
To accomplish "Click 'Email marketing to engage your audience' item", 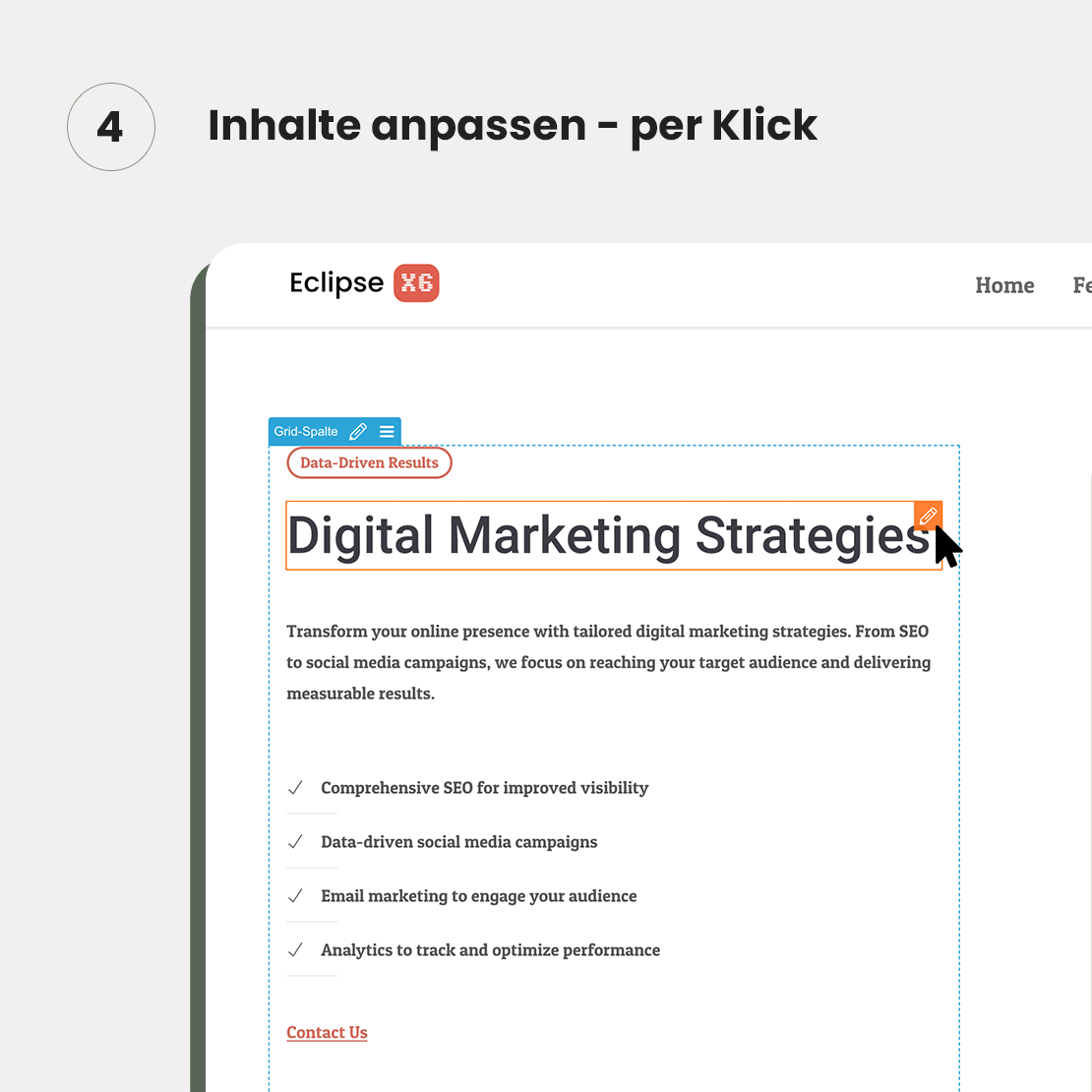I will 478,896.
